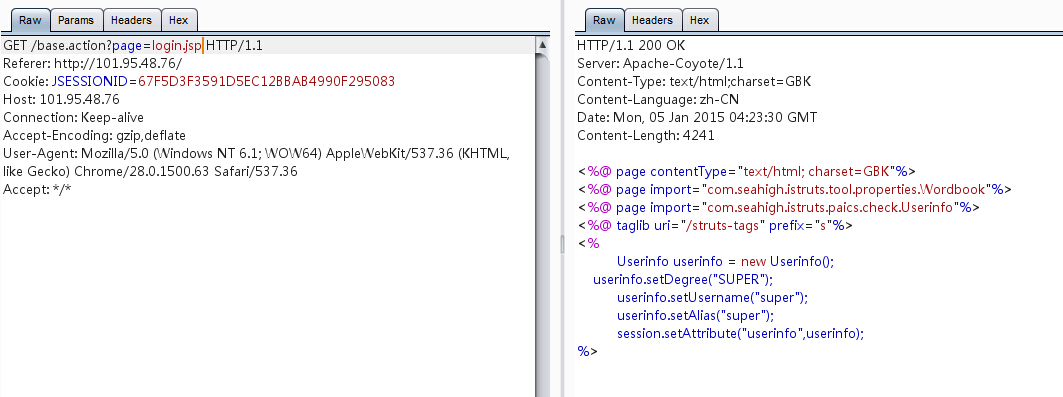Image resolution: width=1063 pixels, height=397 pixels.
Task: Click the request scrollbar up arrow
Action: pos(542,45)
